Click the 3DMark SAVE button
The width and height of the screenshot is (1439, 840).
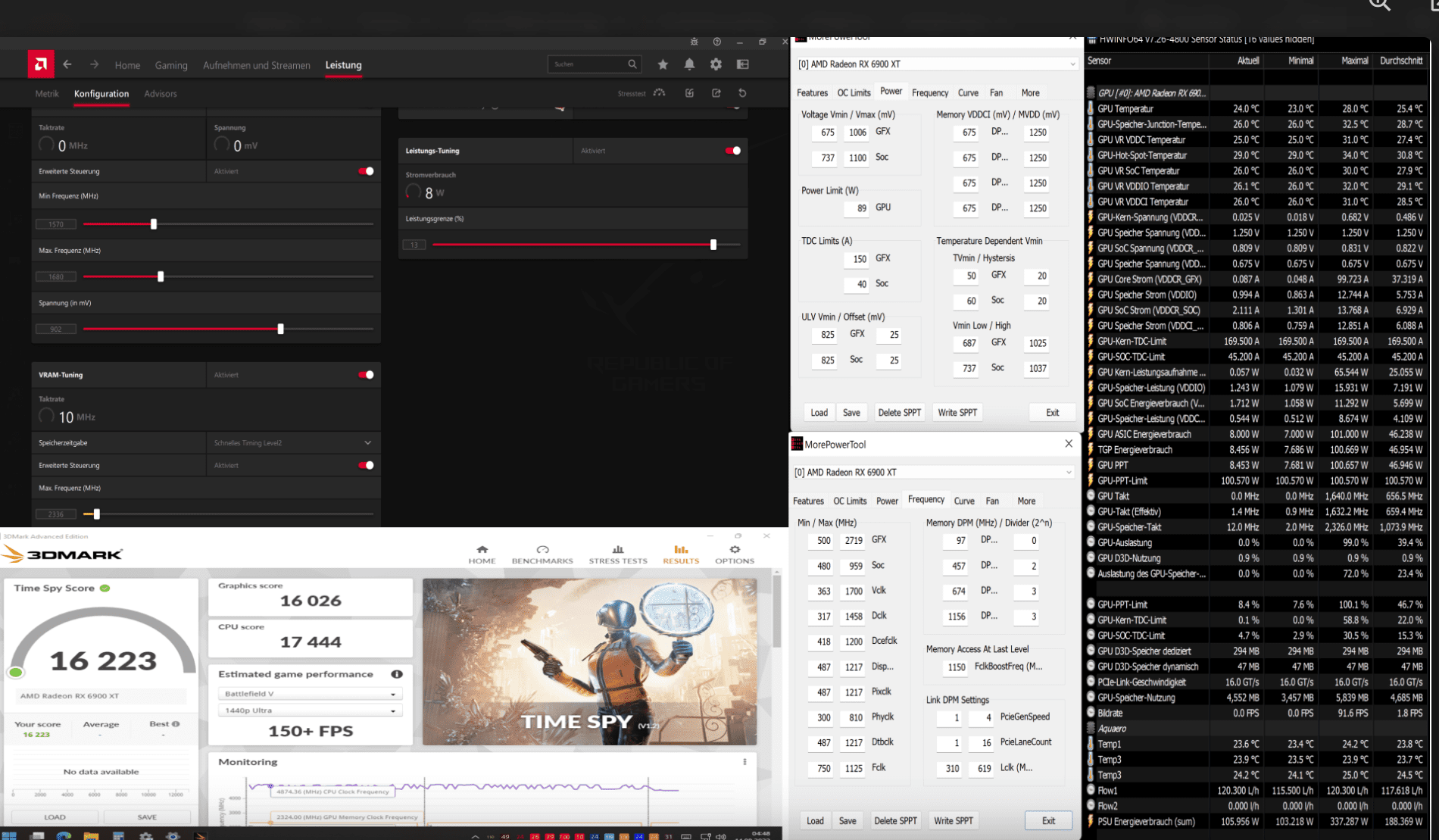(x=147, y=817)
